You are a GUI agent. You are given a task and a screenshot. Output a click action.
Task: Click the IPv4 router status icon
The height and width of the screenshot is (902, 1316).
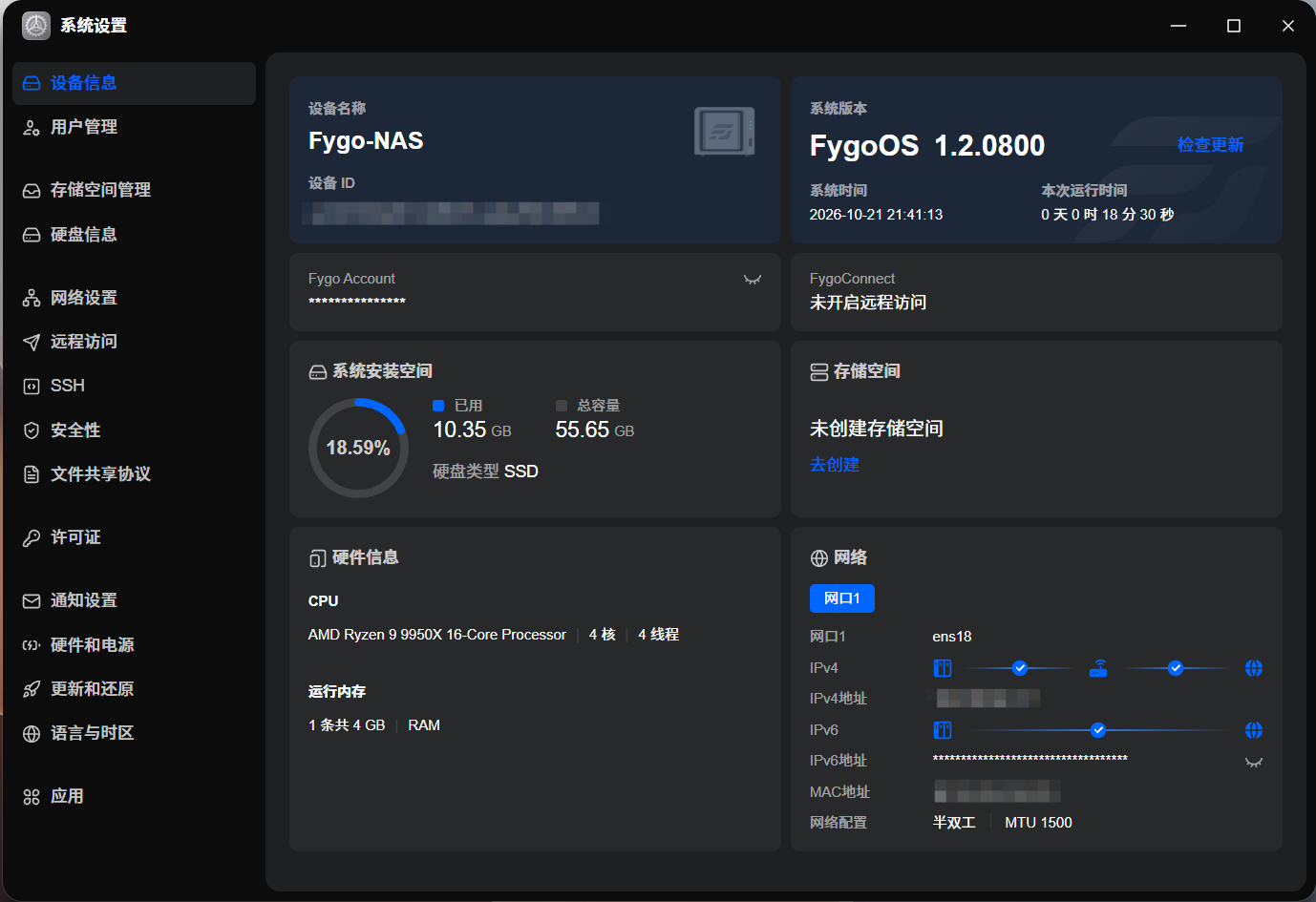pos(1098,668)
